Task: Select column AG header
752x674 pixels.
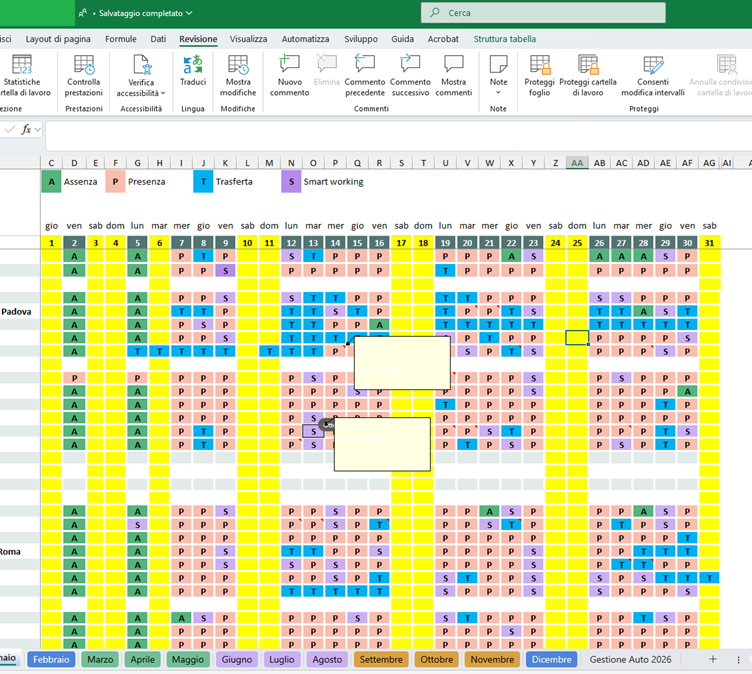Action: point(709,163)
